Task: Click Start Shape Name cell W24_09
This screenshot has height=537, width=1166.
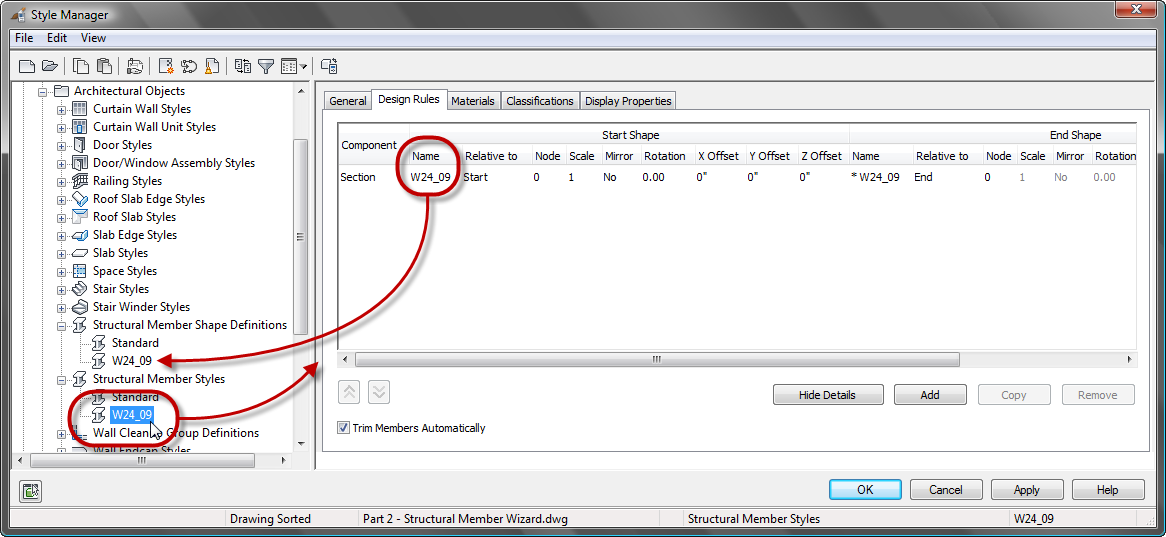Action: pyautogui.click(x=431, y=177)
